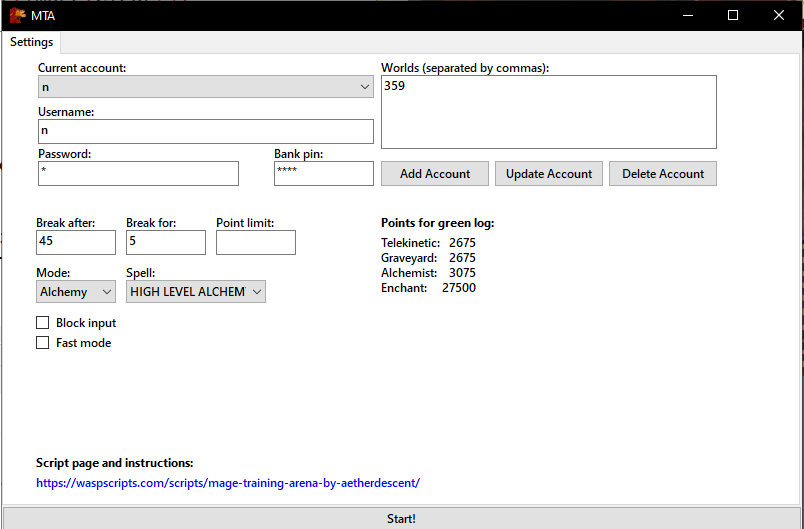Open the waspscripts.com script page link
Viewport: 804px width, 529px height.
(x=228, y=483)
